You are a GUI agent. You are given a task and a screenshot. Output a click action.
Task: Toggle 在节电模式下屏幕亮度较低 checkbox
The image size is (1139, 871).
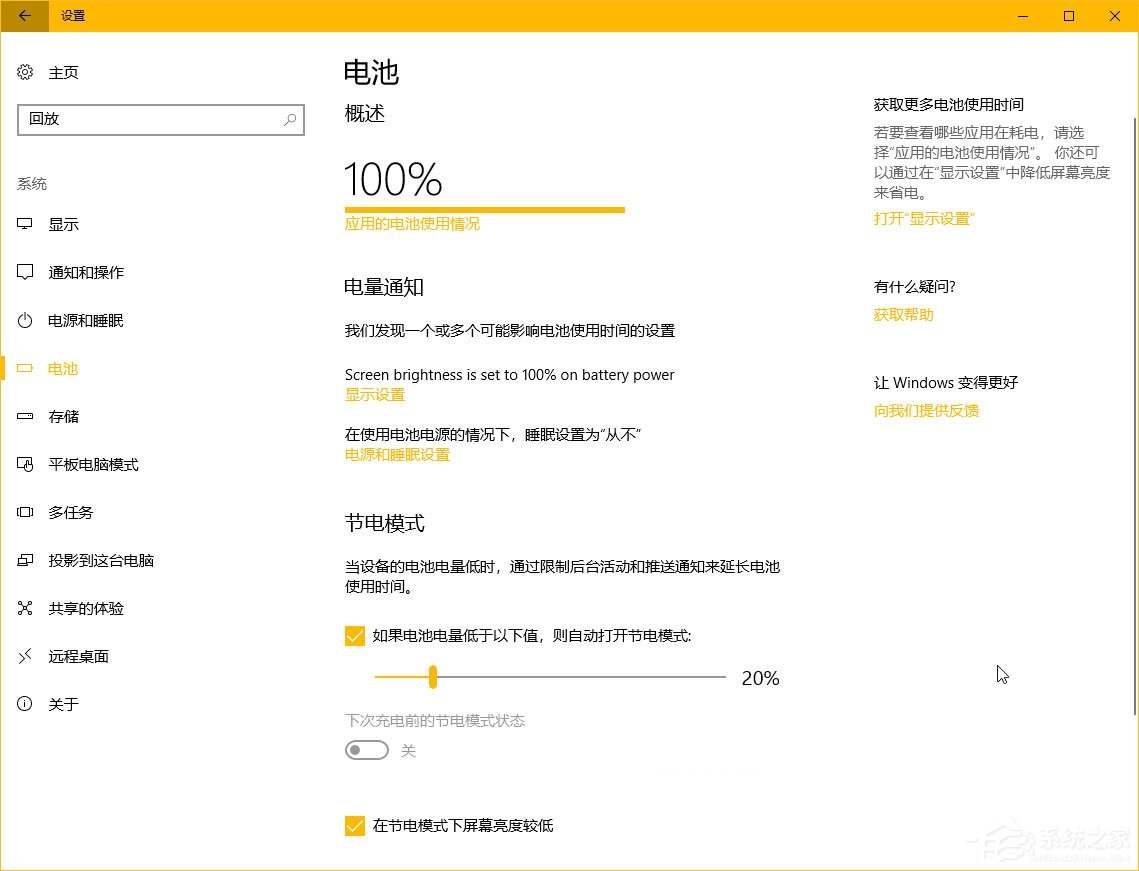(355, 826)
